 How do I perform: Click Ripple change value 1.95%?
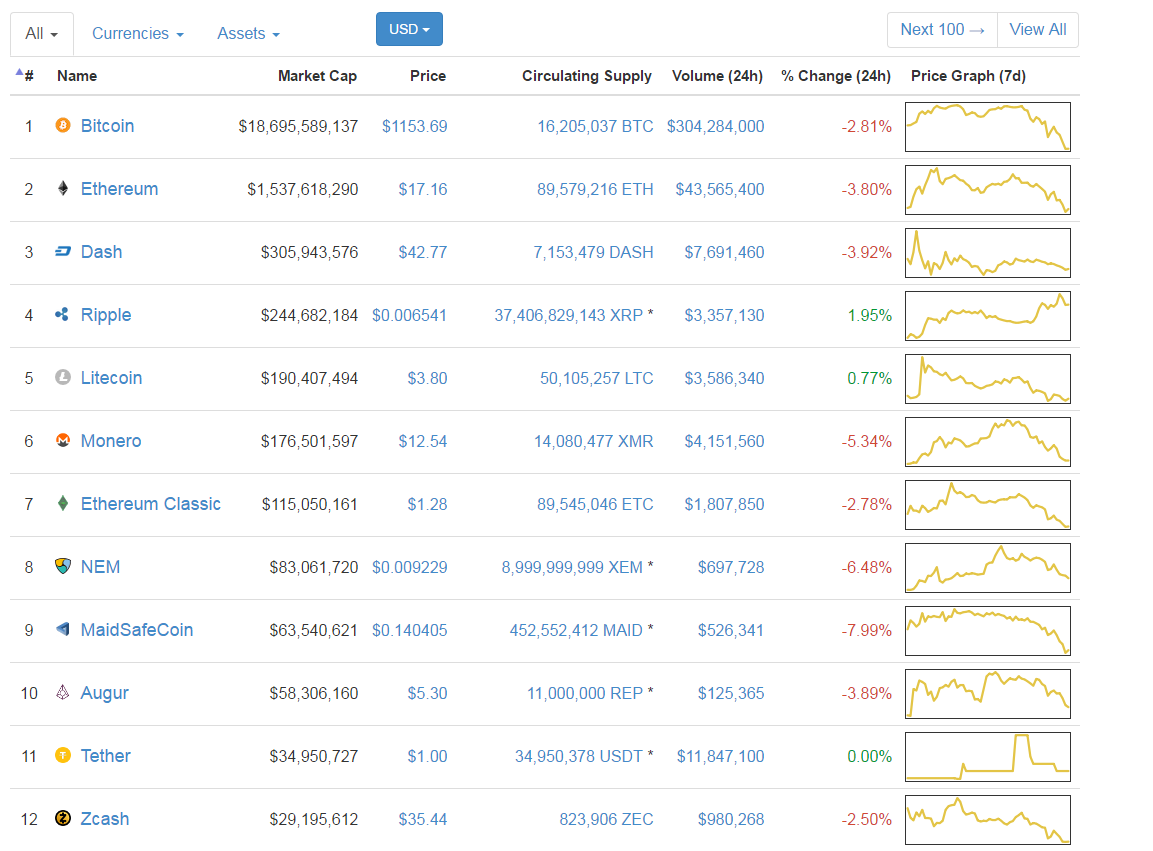(870, 316)
